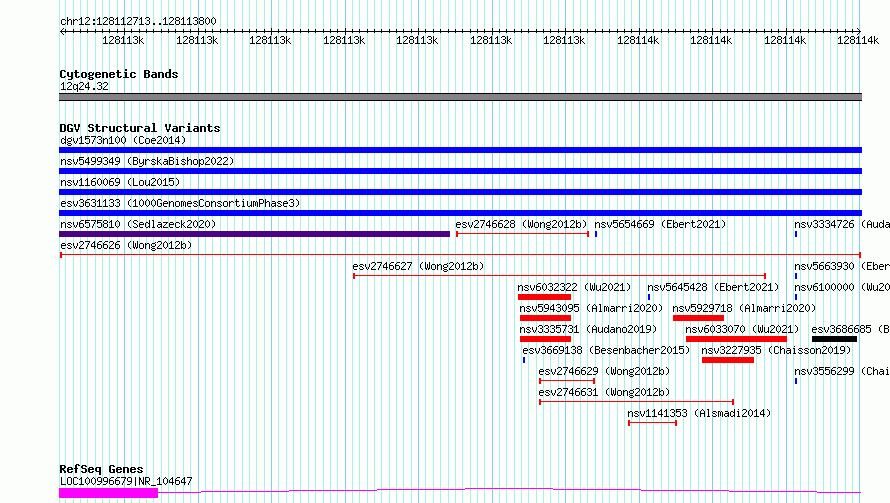Click the small blue marker under nsv5645428
The width and height of the screenshot is (890, 503).
click(x=649, y=297)
